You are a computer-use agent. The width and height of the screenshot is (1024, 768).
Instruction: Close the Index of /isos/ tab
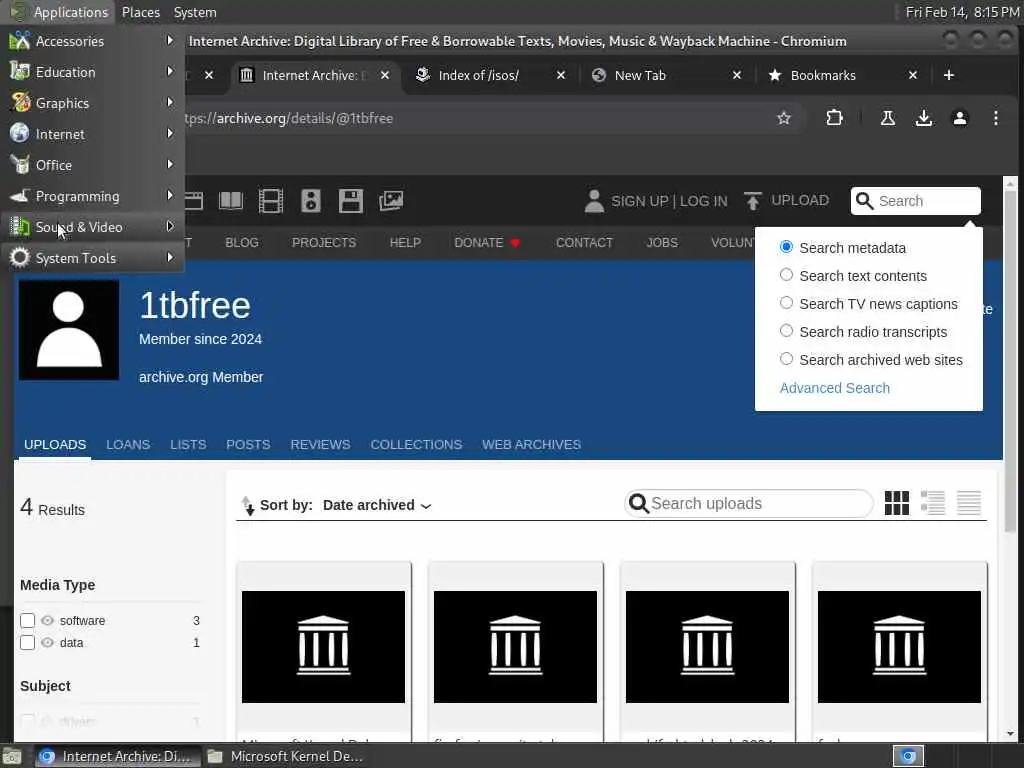(x=561, y=75)
